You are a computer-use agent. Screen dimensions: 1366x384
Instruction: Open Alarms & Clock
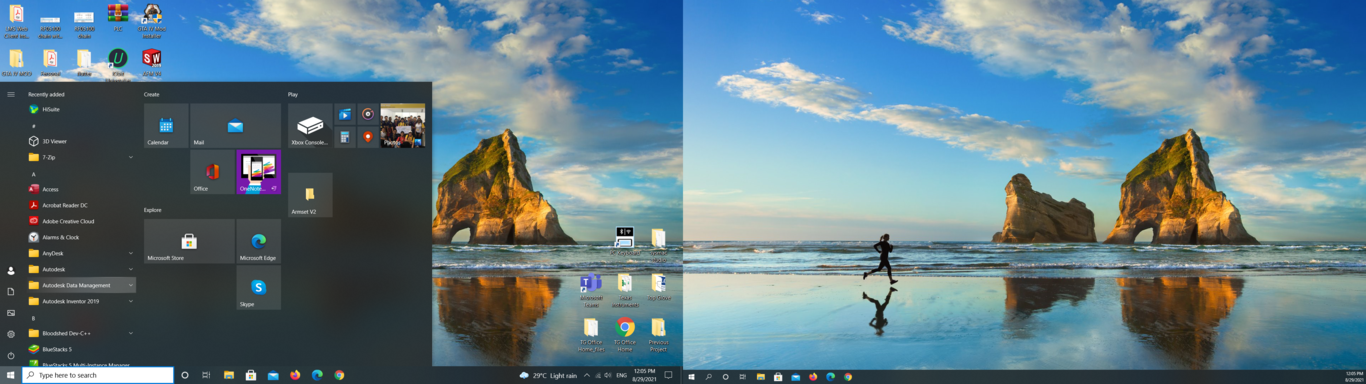[x=80, y=237]
